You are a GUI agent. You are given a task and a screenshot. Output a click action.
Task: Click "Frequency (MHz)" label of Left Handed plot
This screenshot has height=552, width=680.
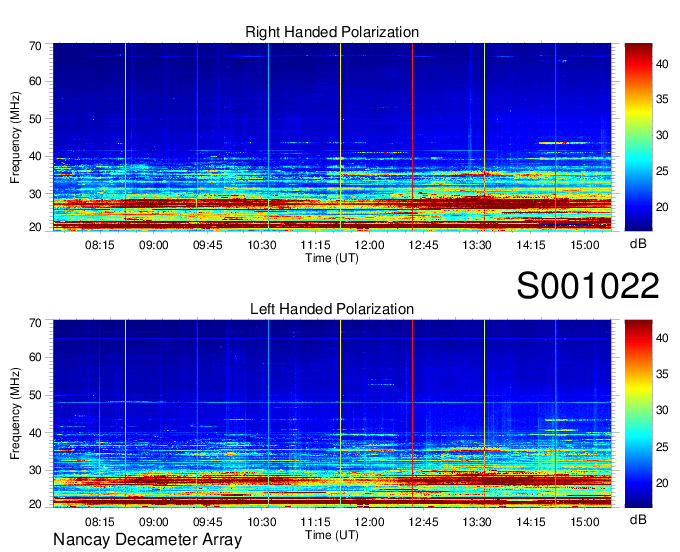(x=15, y=414)
